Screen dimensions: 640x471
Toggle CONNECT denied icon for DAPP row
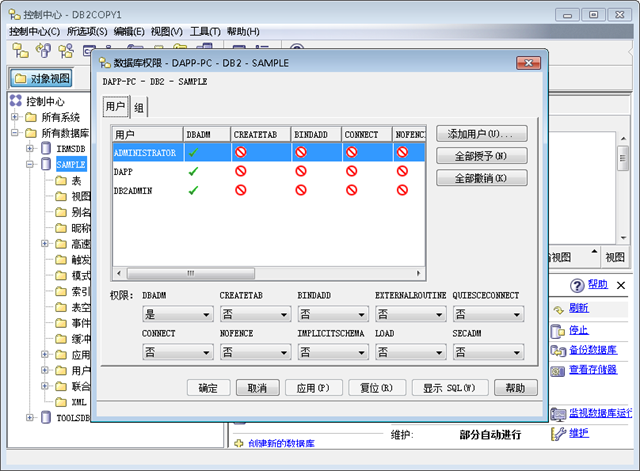pos(351,171)
